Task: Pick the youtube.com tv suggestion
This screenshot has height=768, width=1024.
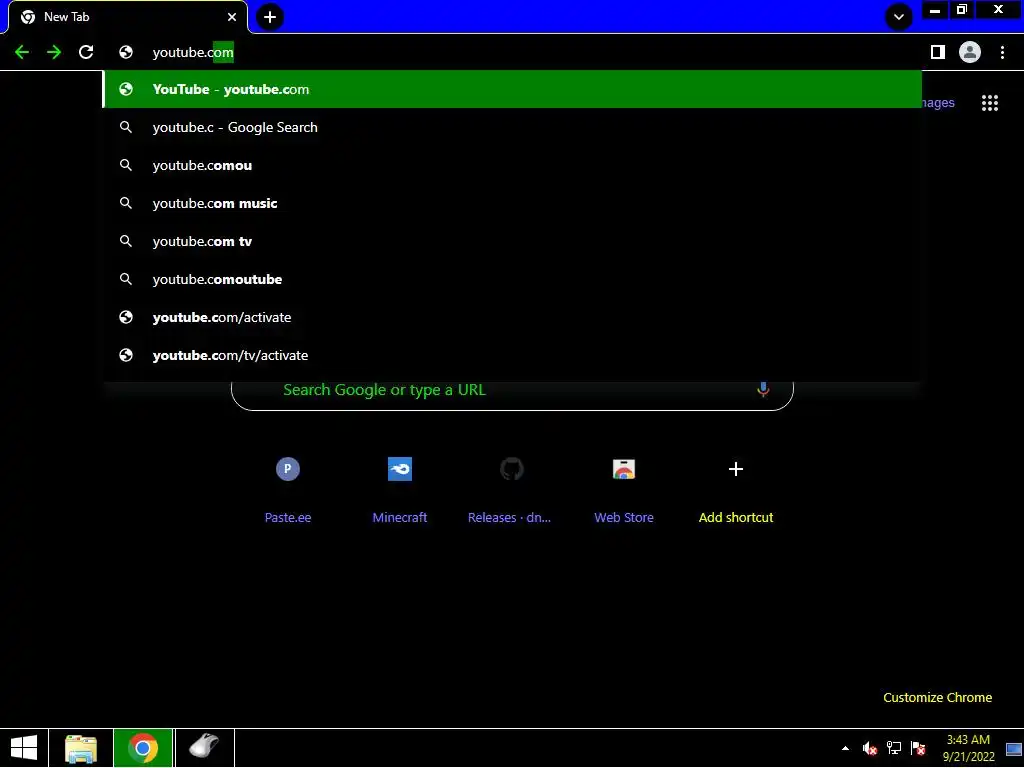Action: coord(513,241)
